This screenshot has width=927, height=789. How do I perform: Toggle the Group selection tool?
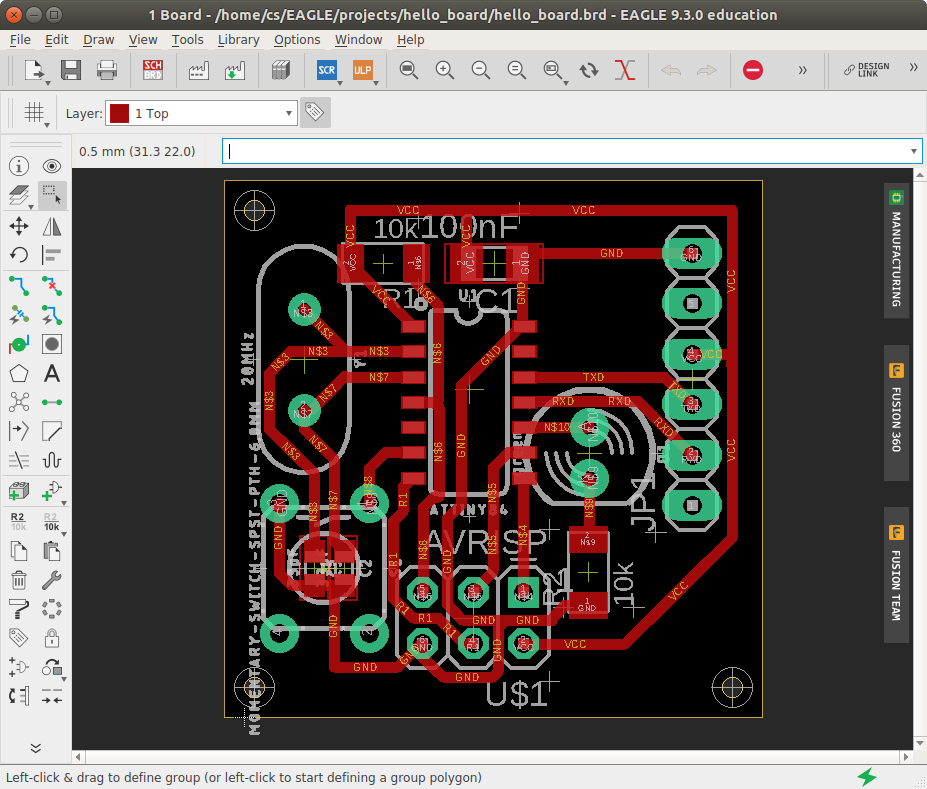tap(52, 196)
